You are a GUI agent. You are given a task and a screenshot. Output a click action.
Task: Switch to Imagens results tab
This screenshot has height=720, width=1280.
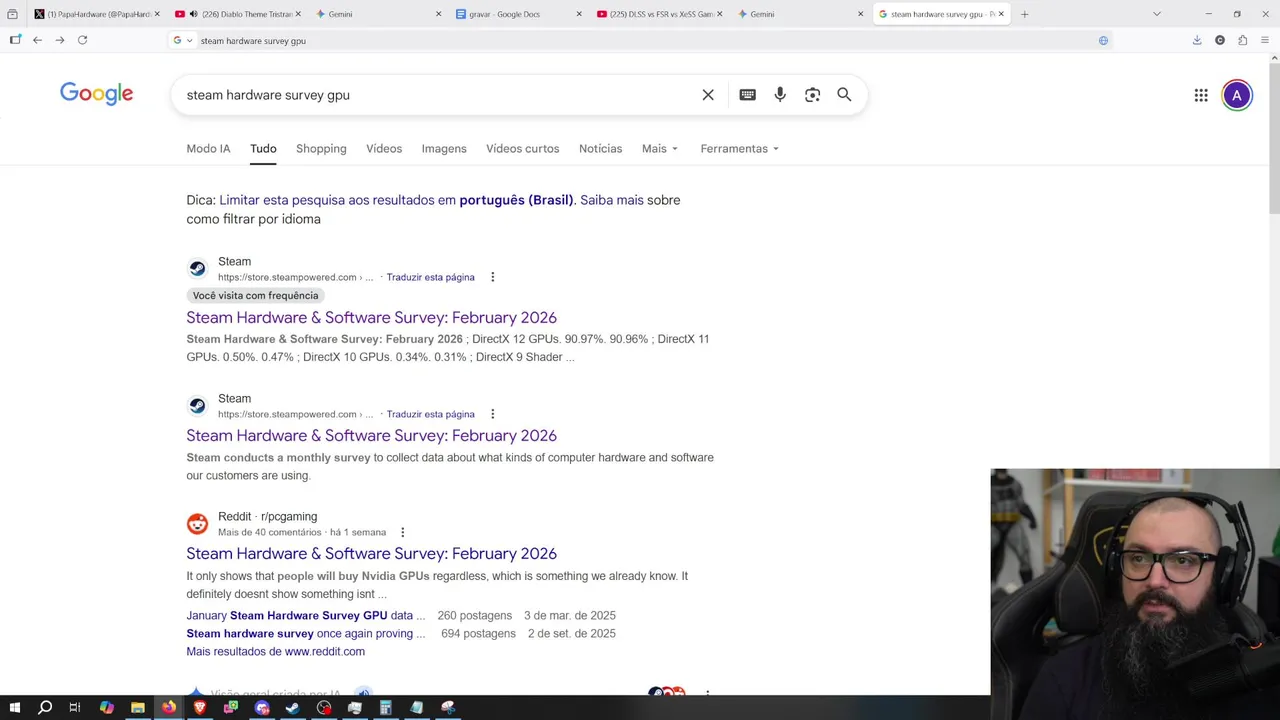point(444,148)
